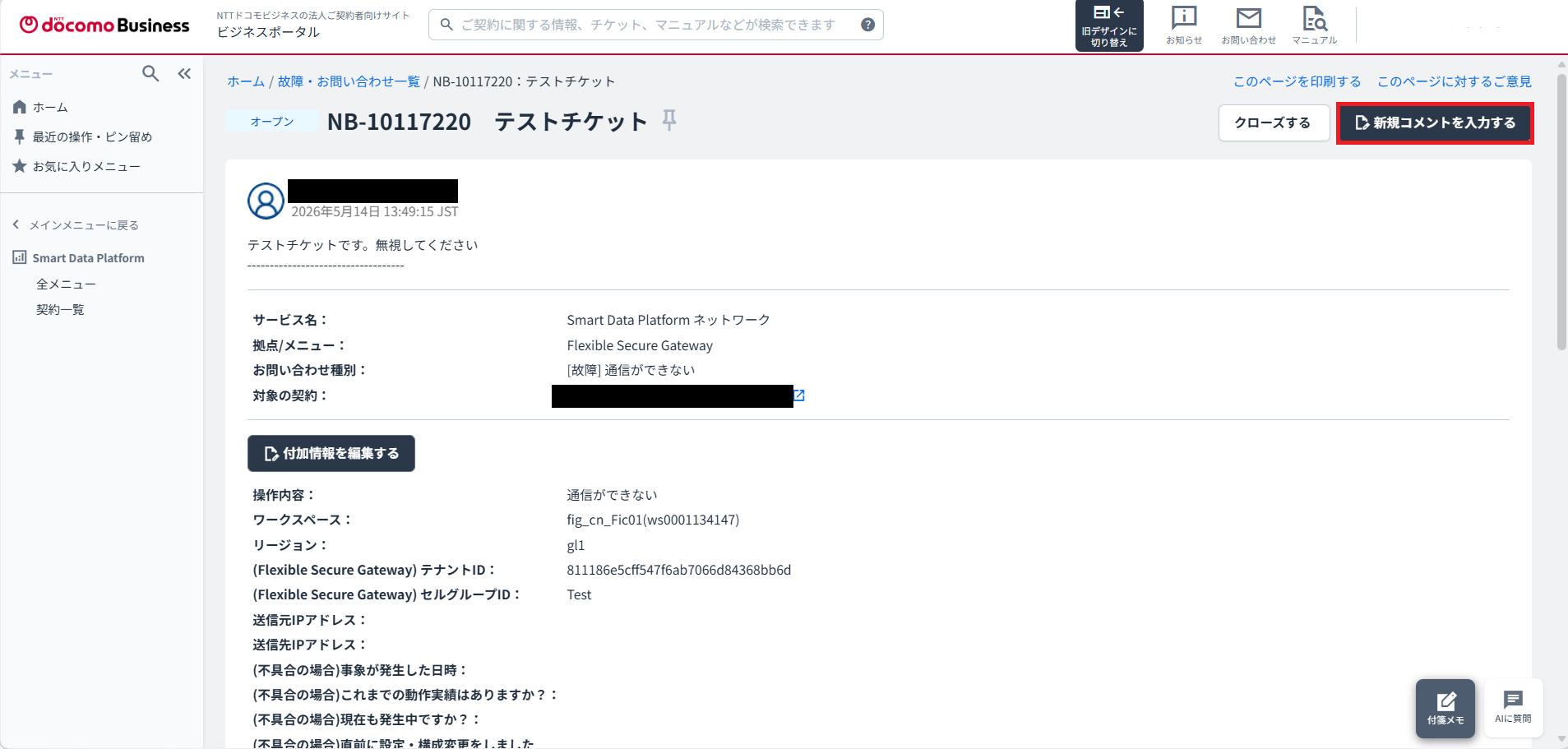Click the search help question mark icon
This screenshot has height=749, width=1568.
(x=867, y=25)
